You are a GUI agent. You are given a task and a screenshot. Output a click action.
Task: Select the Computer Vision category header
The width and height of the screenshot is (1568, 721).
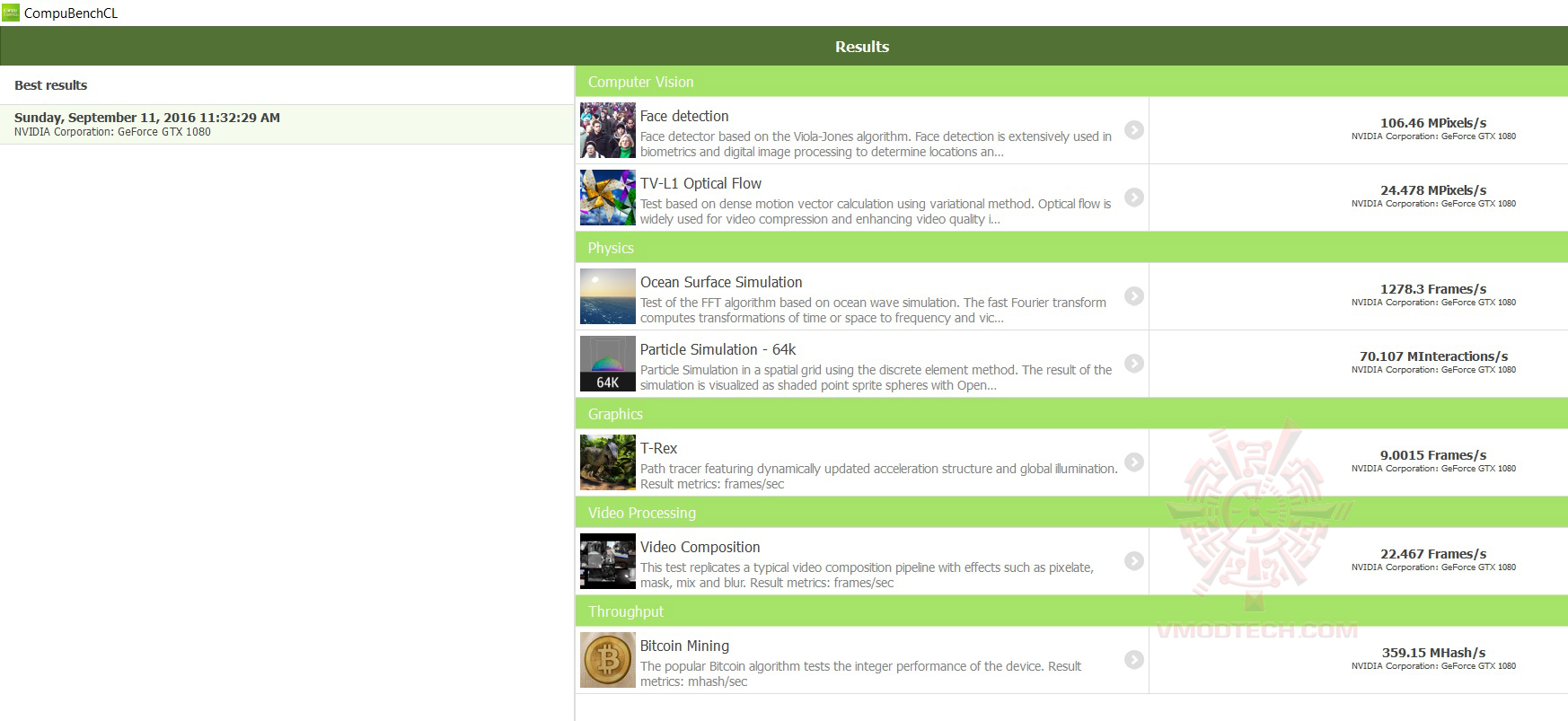(x=1071, y=82)
